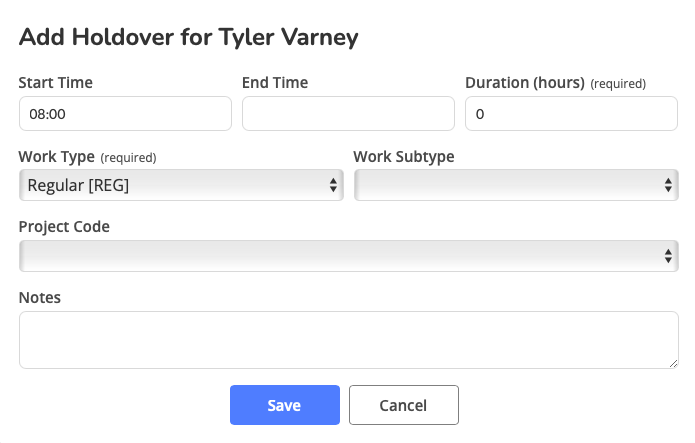Viewport: 695px width, 443px height.
Task: Select the Duration (hours) input box
Action: click(571, 114)
